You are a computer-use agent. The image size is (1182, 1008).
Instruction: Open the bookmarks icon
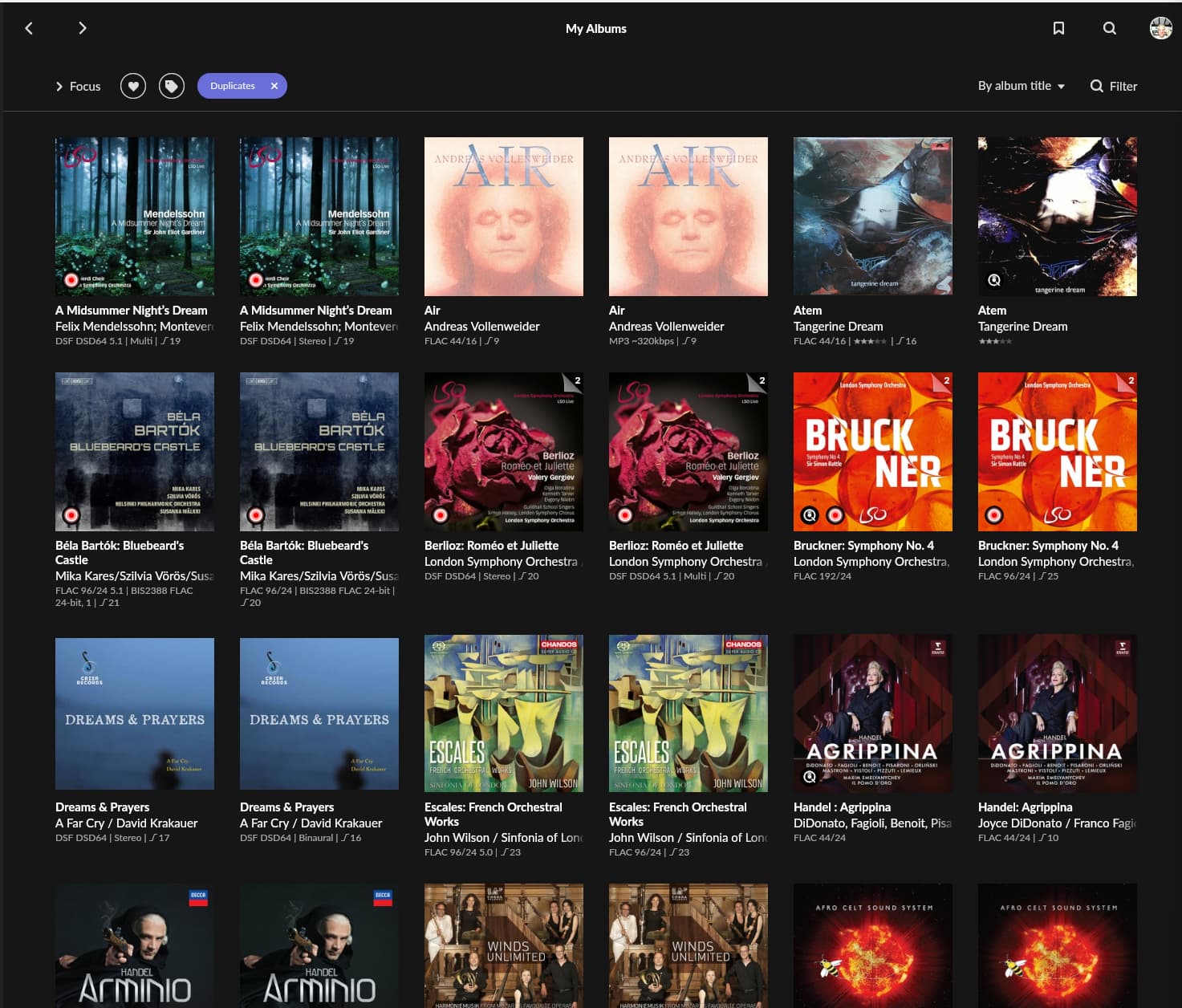click(1058, 28)
